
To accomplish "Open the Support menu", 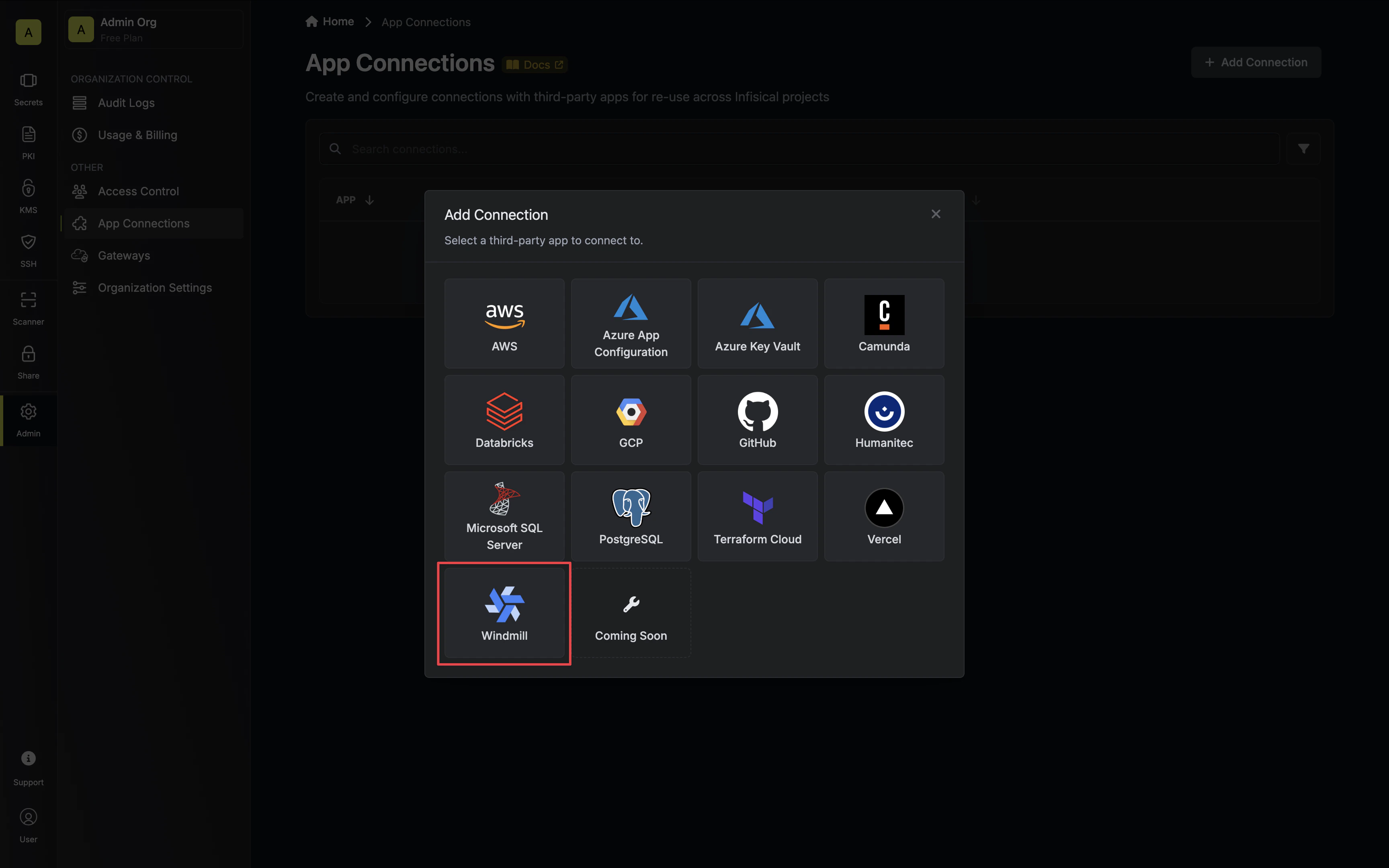I will pos(28,769).
